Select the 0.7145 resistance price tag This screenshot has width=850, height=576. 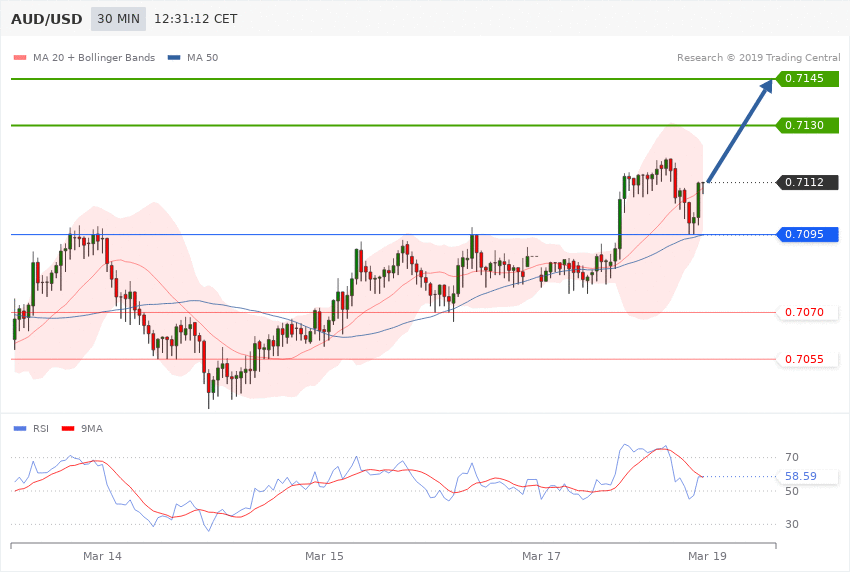click(x=808, y=79)
